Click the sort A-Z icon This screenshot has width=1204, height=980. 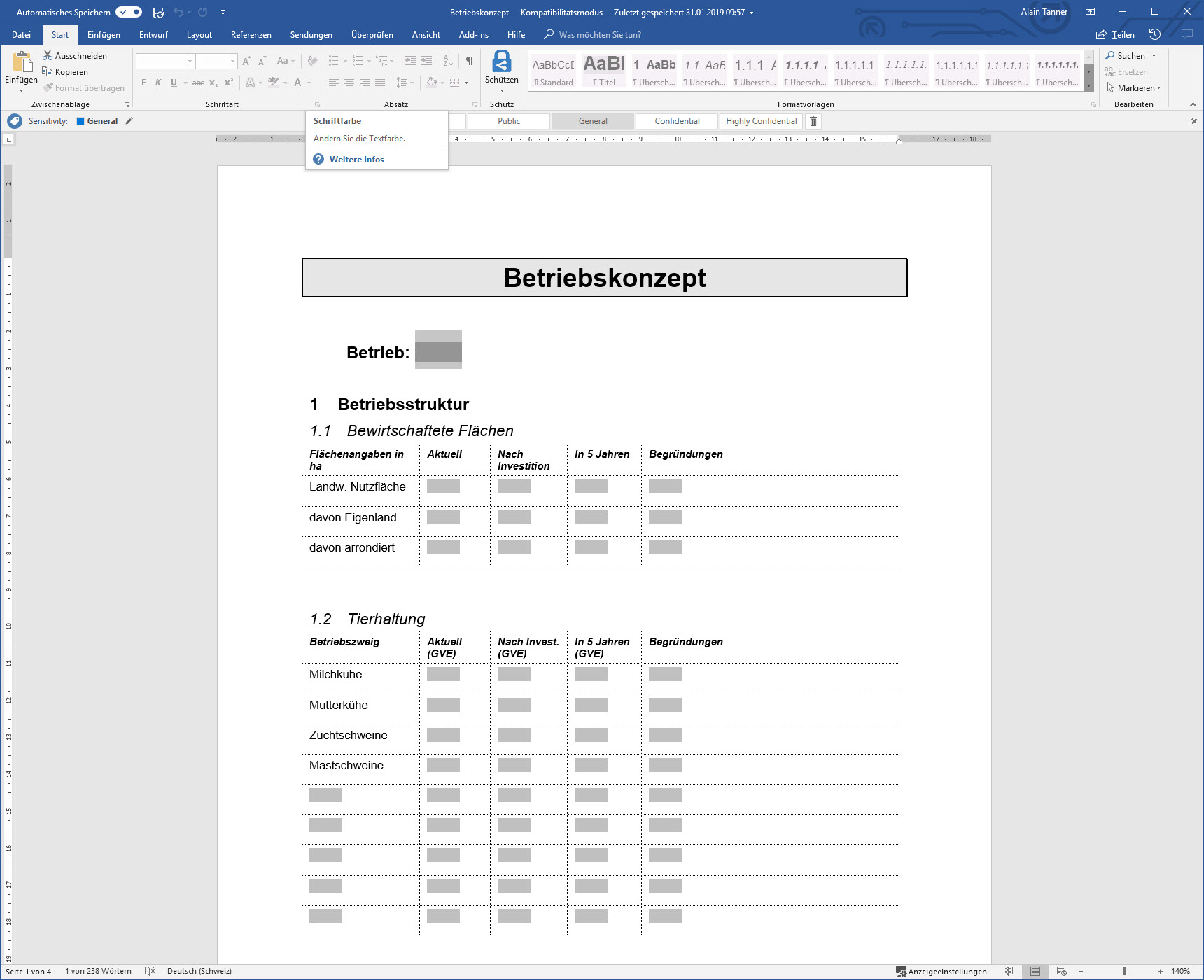pos(448,61)
